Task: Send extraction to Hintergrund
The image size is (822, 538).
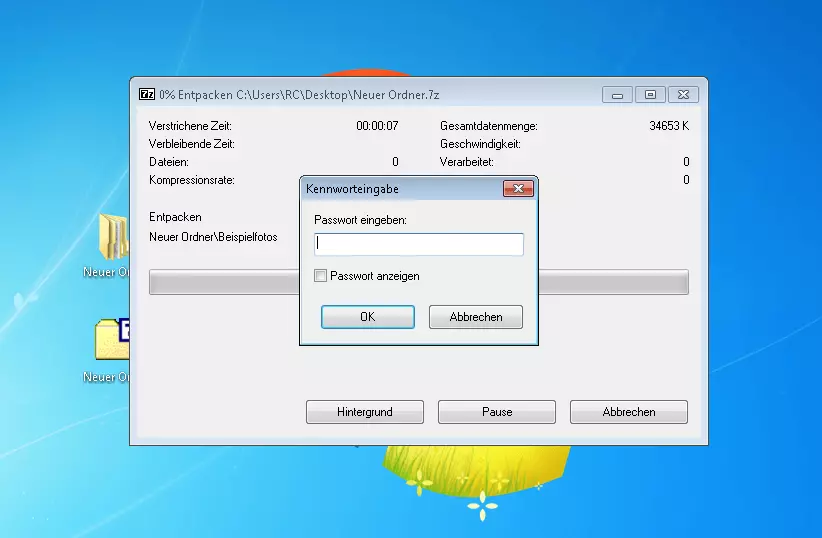Action: (x=365, y=412)
